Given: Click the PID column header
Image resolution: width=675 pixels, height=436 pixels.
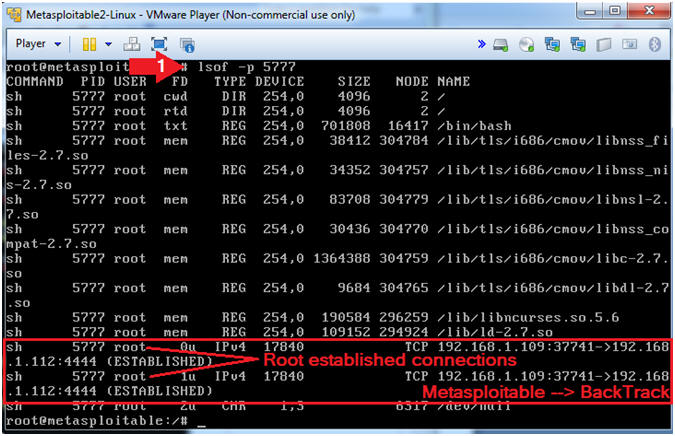Looking at the screenshot, I should [x=93, y=81].
